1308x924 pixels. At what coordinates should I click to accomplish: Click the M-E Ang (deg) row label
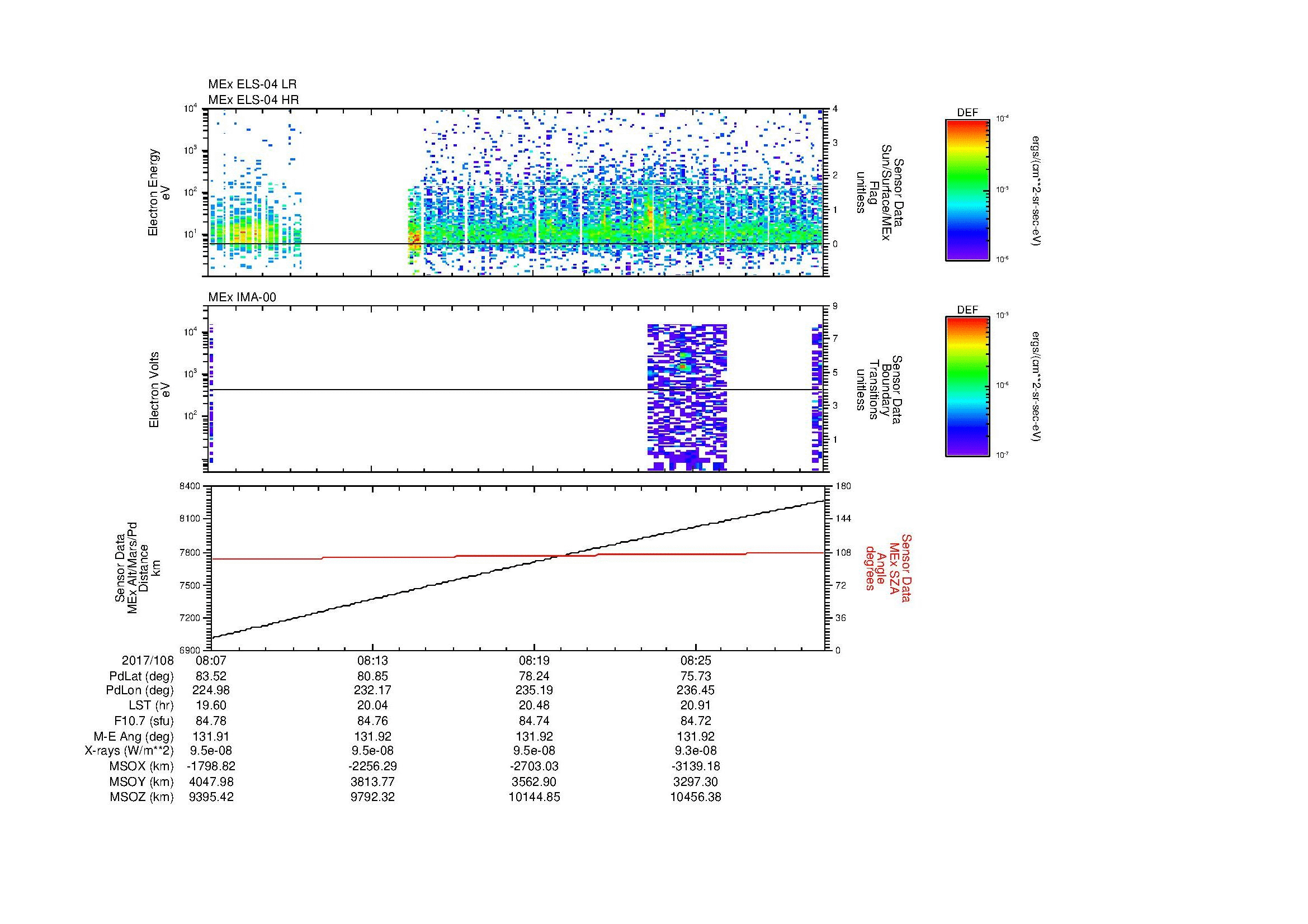(134, 736)
